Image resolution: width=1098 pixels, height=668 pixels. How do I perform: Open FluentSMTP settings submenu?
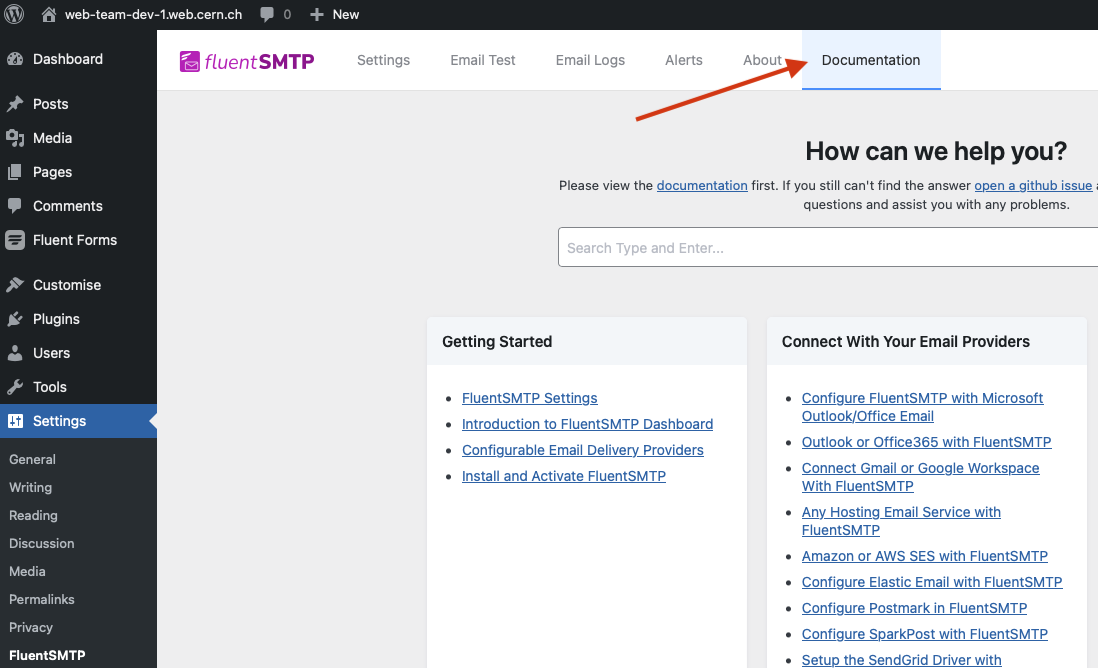[47, 655]
